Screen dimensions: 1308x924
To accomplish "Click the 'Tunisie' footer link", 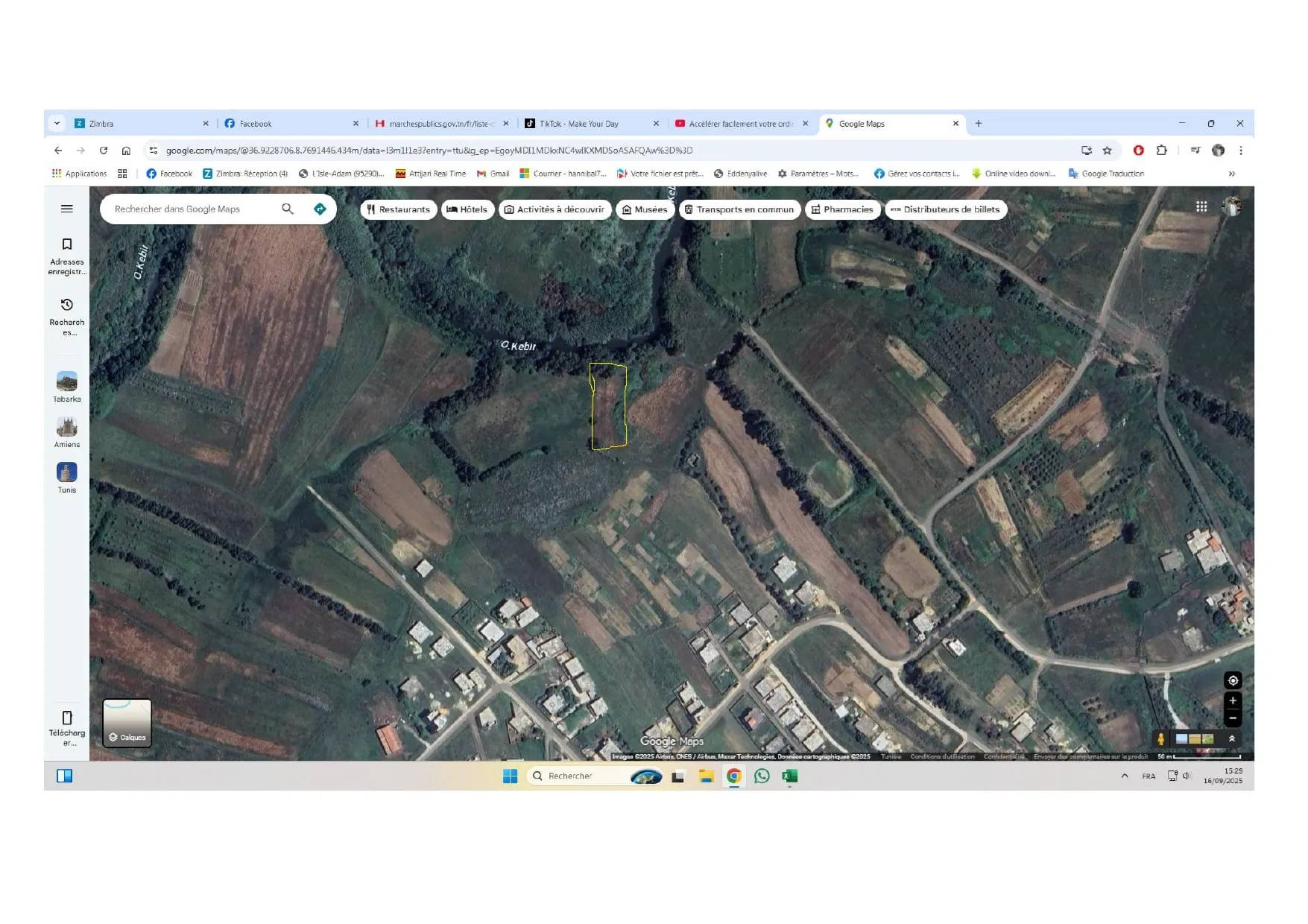I will click(x=891, y=756).
